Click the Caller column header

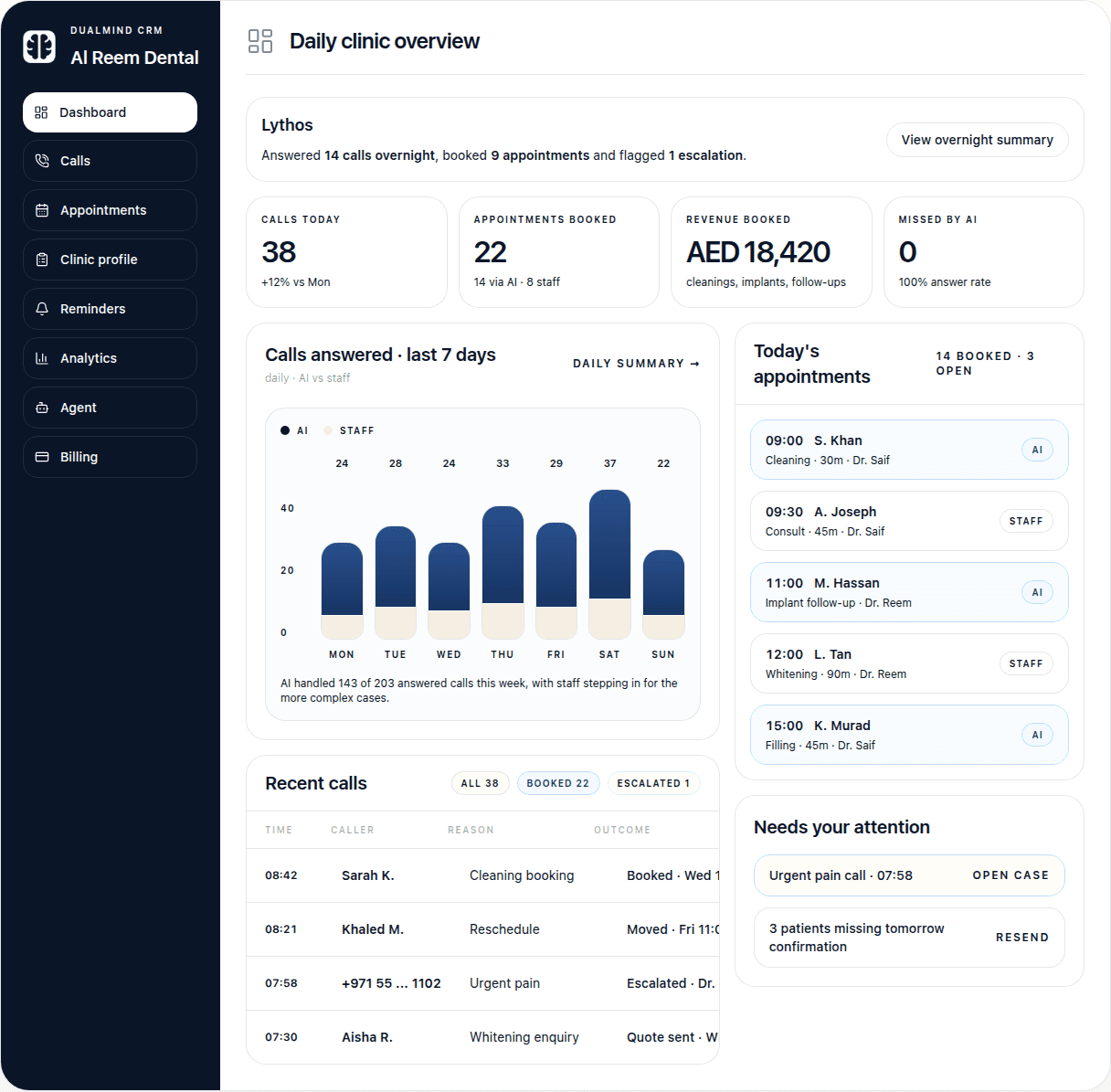click(x=353, y=830)
